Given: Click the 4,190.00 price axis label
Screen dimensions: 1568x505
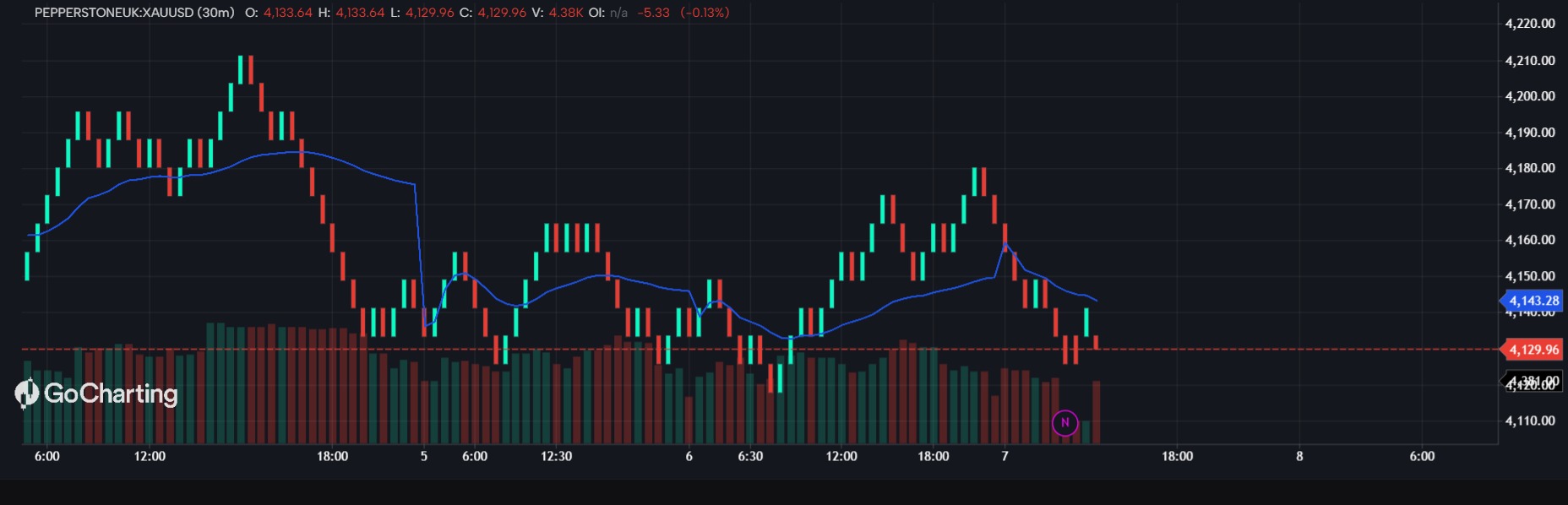Looking at the screenshot, I should 1530,133.
